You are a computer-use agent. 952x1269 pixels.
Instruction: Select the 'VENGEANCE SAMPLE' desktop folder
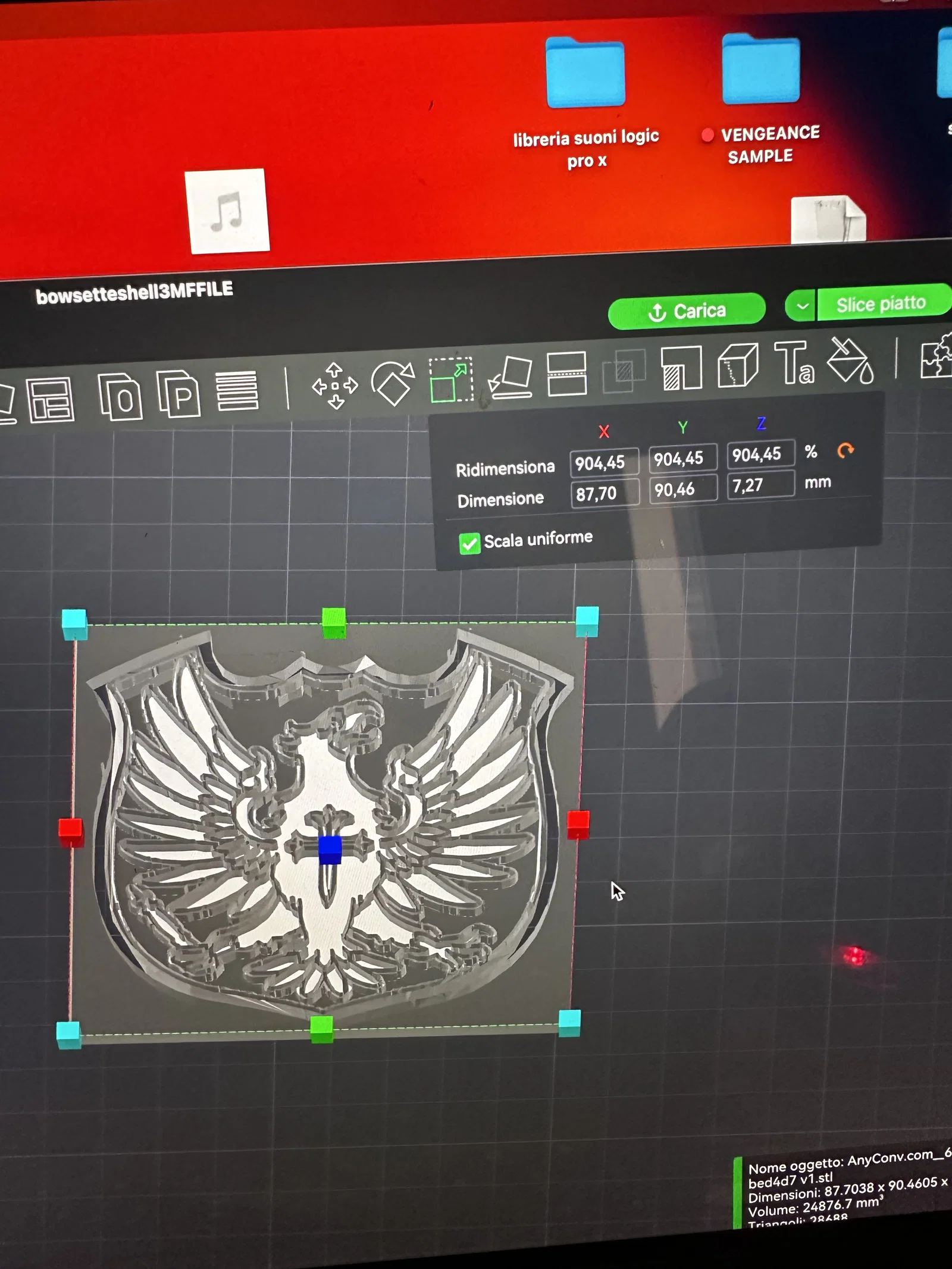point(762,99)
